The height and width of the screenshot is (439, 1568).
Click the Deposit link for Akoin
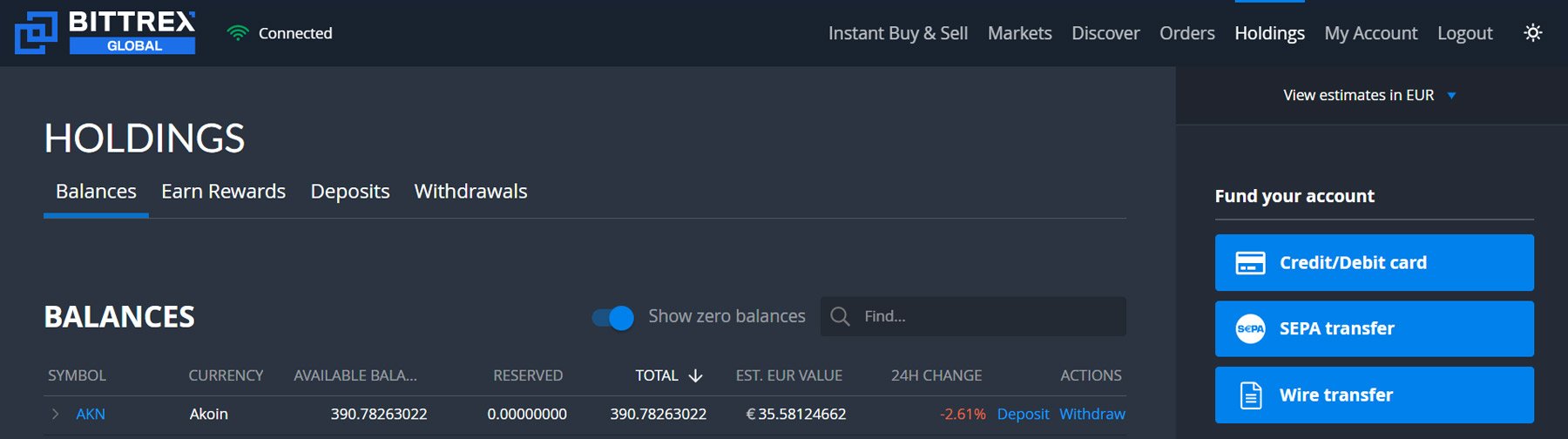1023,414
